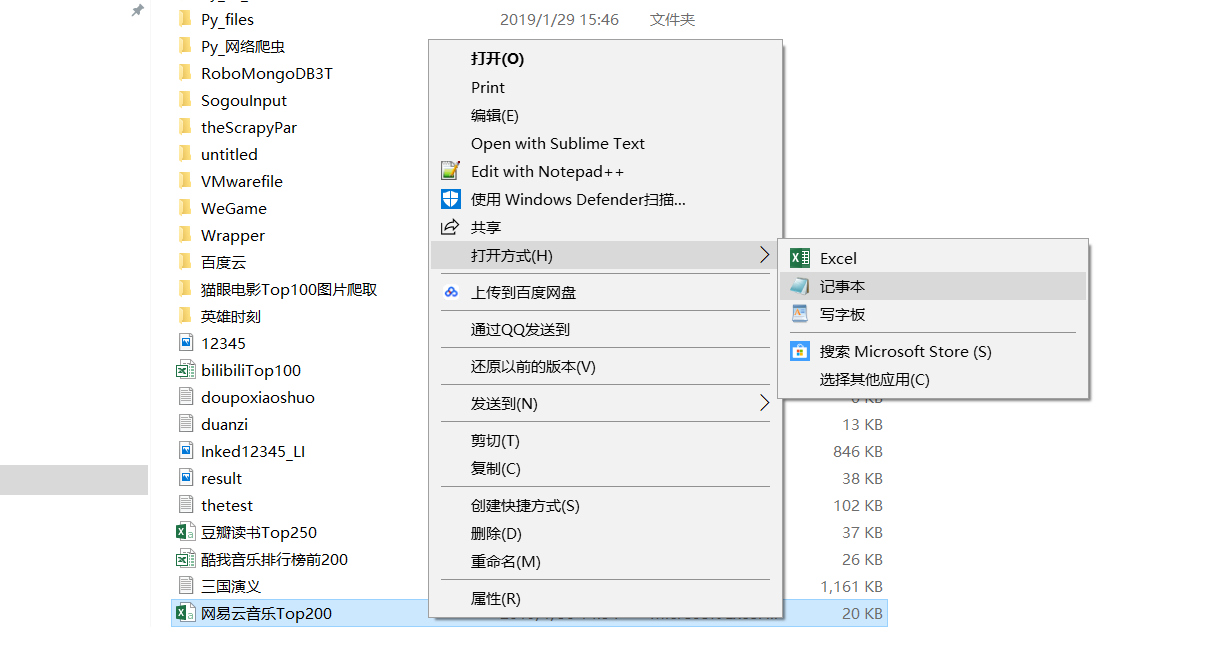This screenshot has height=650, width=1232.
Task: Select 复制(C) from the context menu
Action: (496, 468)
